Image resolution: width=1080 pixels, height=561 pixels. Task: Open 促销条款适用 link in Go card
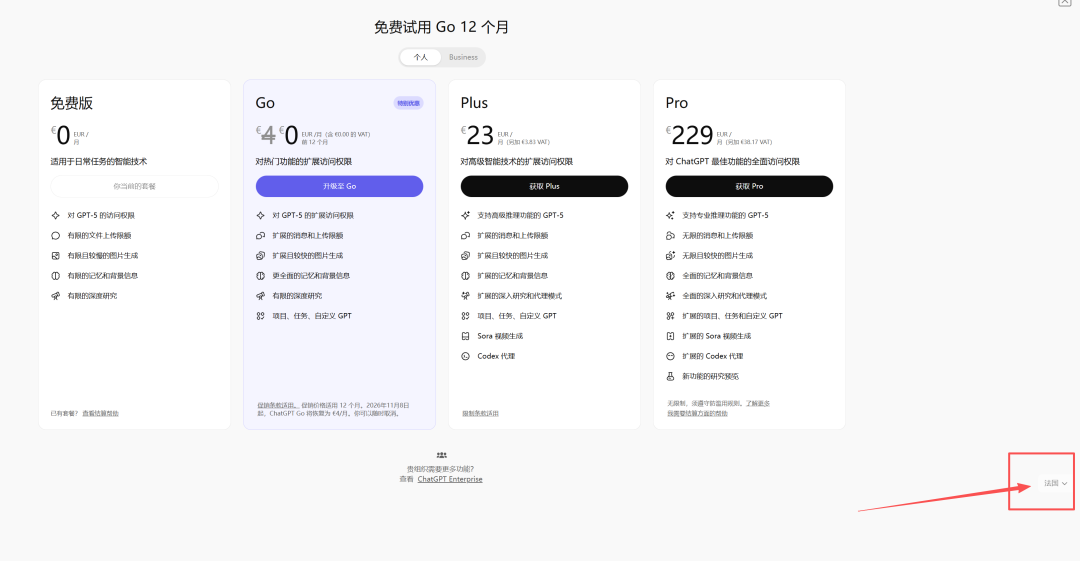point(277,405)
